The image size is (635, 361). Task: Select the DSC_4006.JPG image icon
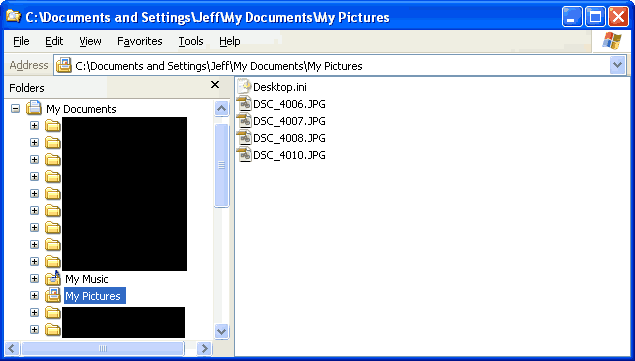pos(244,104)
